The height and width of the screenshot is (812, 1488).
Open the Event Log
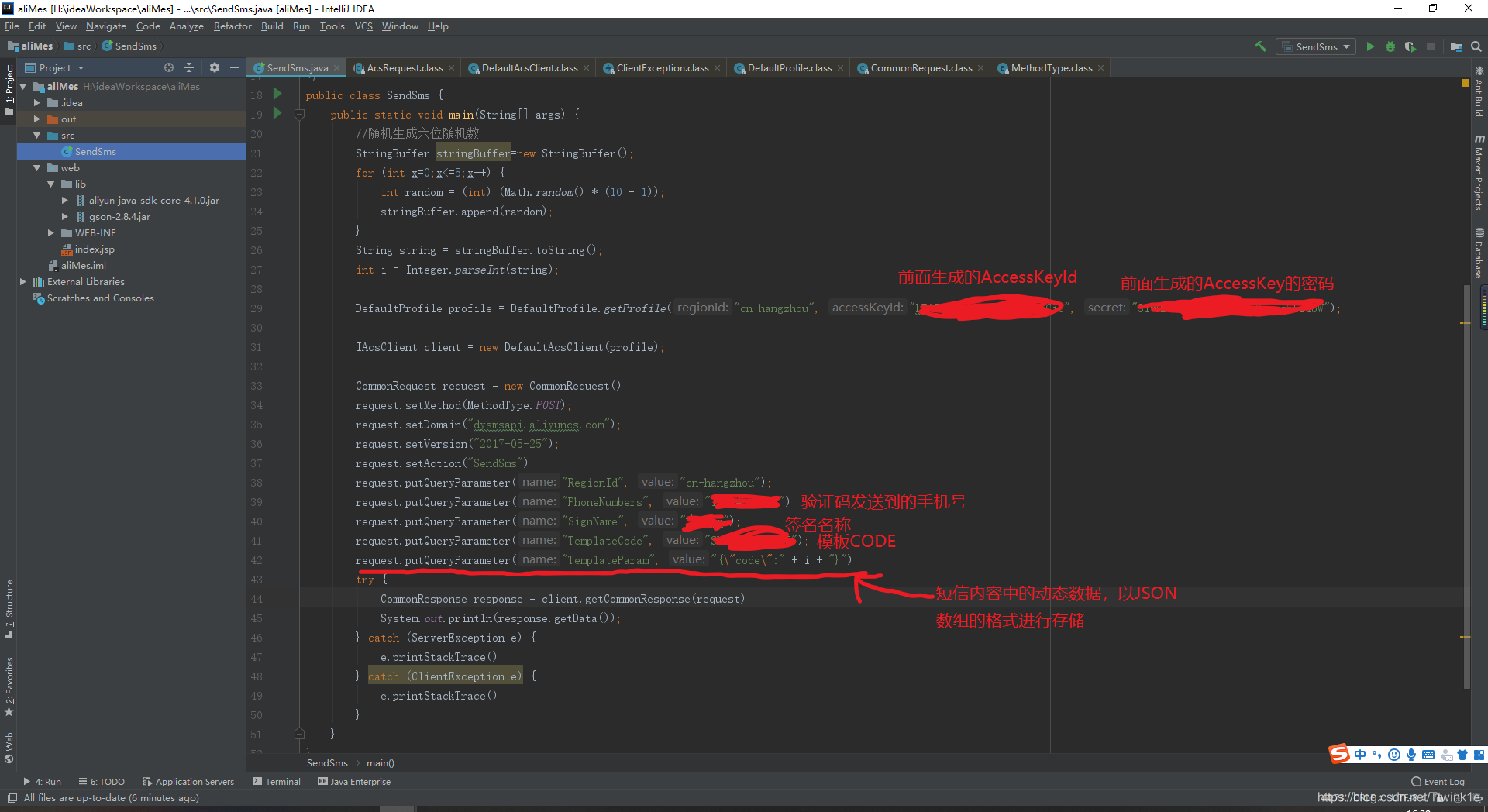point(1438,782)
